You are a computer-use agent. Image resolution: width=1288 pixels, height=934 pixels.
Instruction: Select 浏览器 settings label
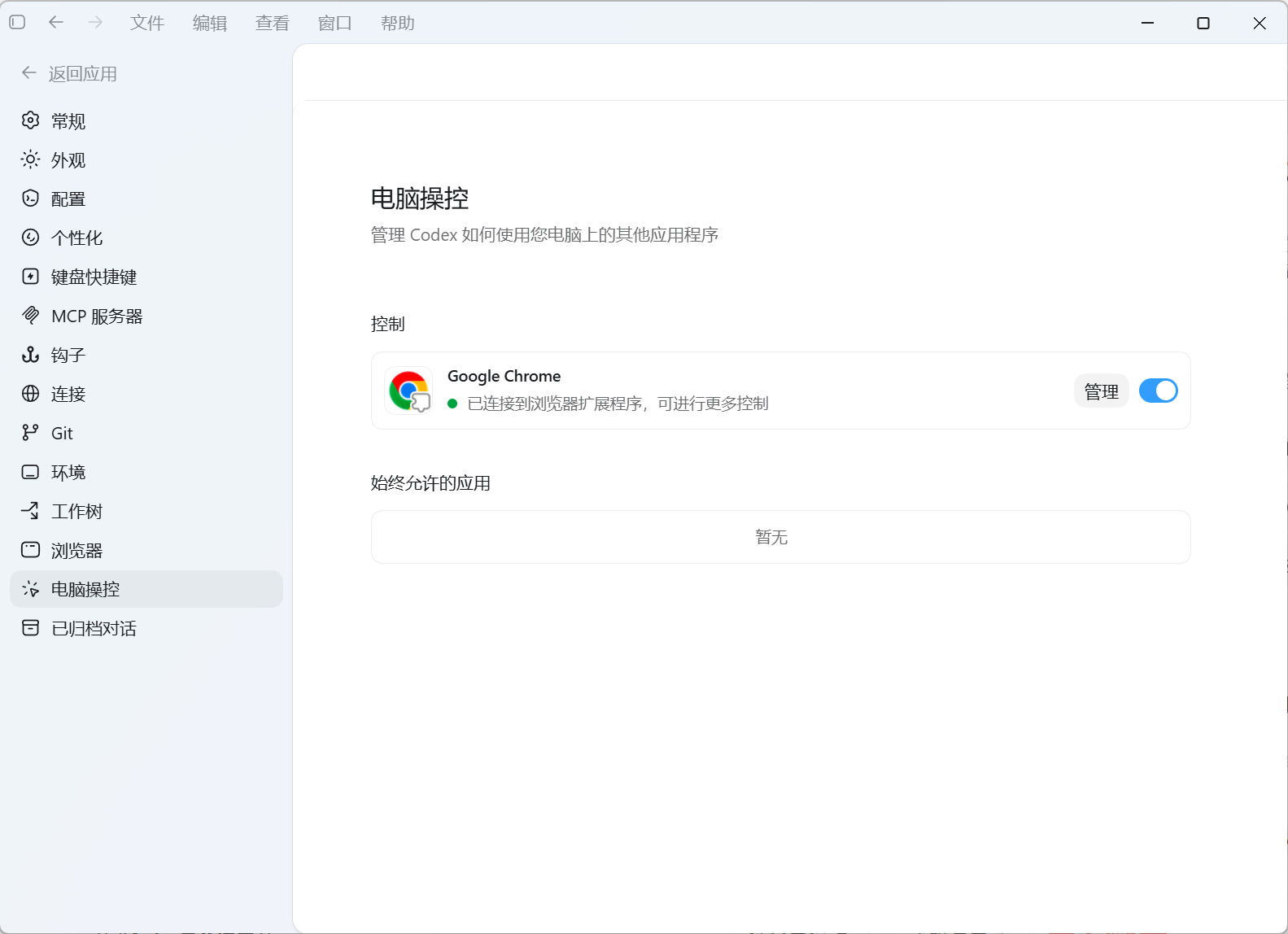click(77, 551)
